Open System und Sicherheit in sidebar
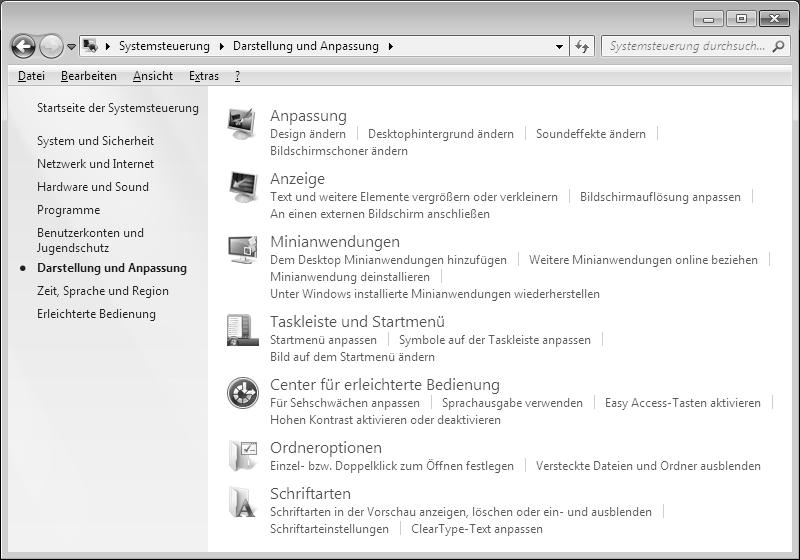The width and height of the screenshot is (800, 560). click(95, 141)
